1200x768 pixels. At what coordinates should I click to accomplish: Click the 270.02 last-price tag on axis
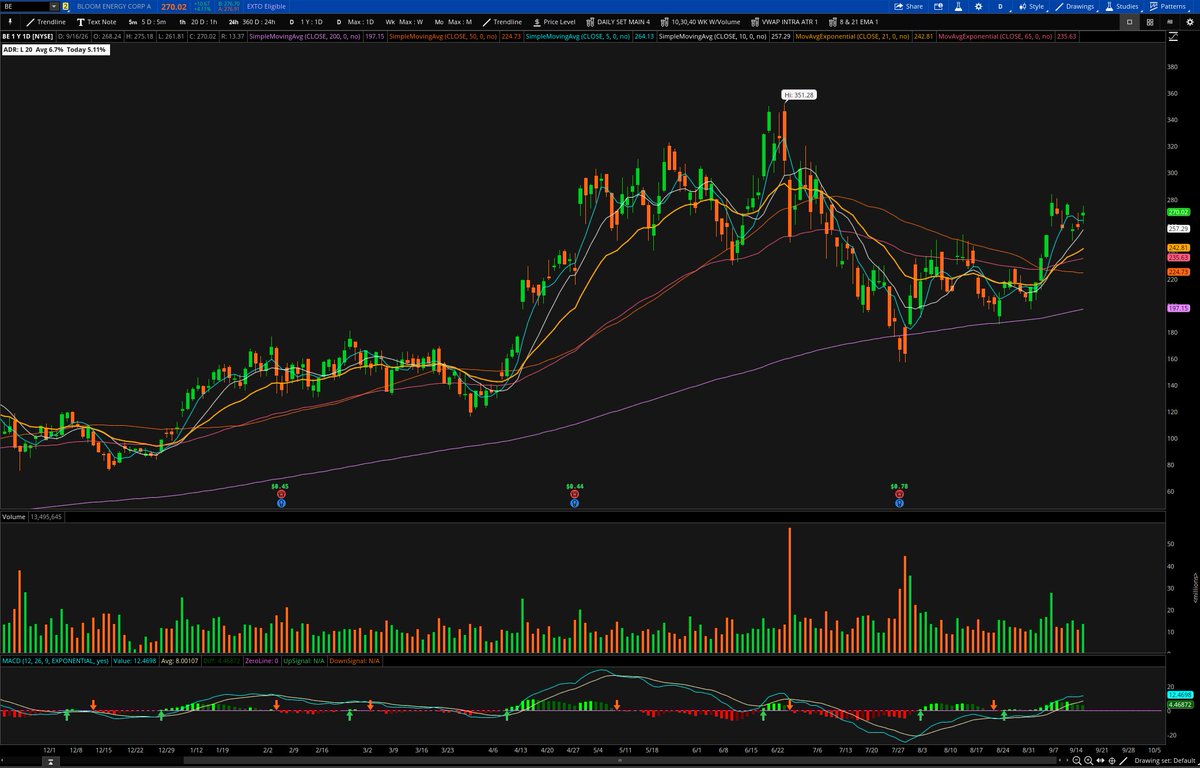[x=1177, y=212]
